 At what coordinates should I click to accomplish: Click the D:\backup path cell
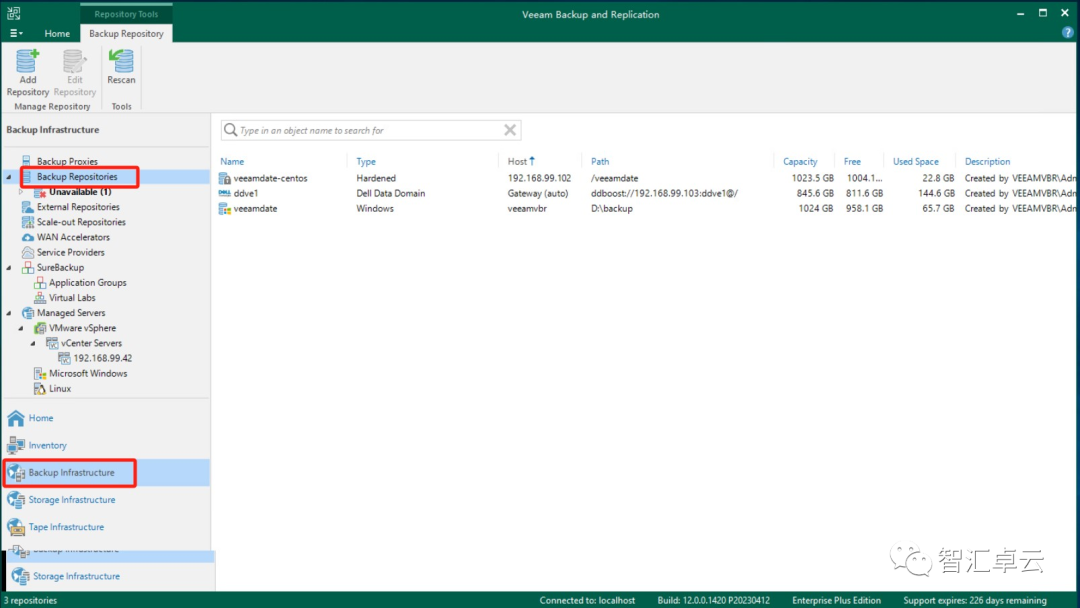click(612, 208)
